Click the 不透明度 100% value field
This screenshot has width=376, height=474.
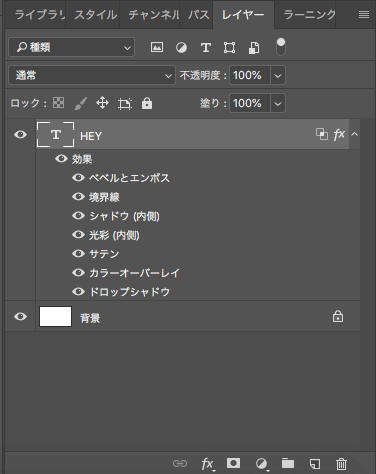(x=250, y=75)
